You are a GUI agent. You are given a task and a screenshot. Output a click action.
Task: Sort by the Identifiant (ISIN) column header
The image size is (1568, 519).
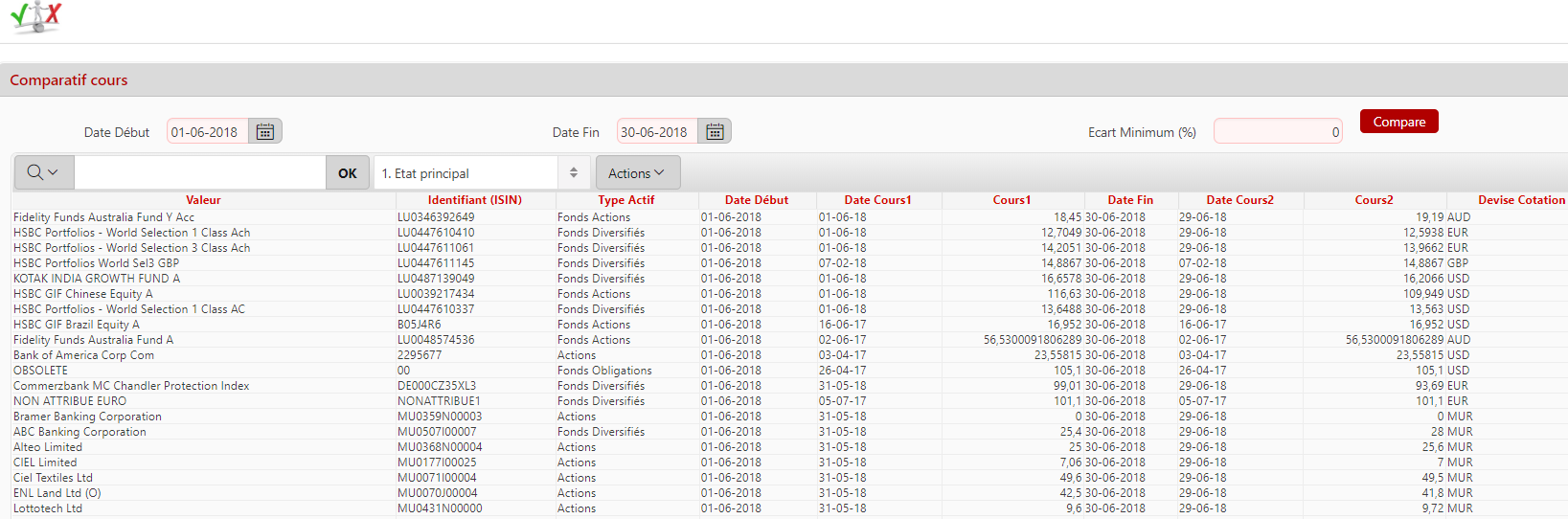pos(475,200)
